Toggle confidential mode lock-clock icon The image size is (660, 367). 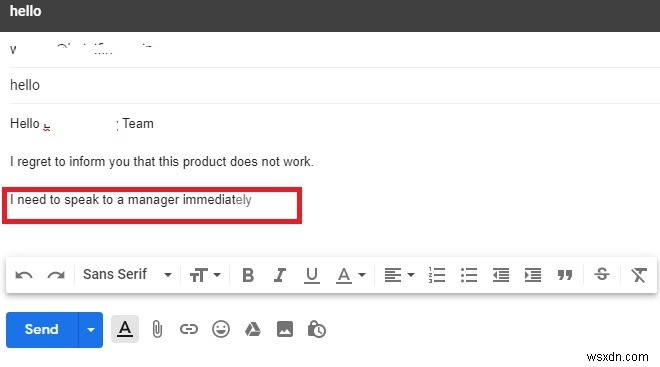coord(317,329)
